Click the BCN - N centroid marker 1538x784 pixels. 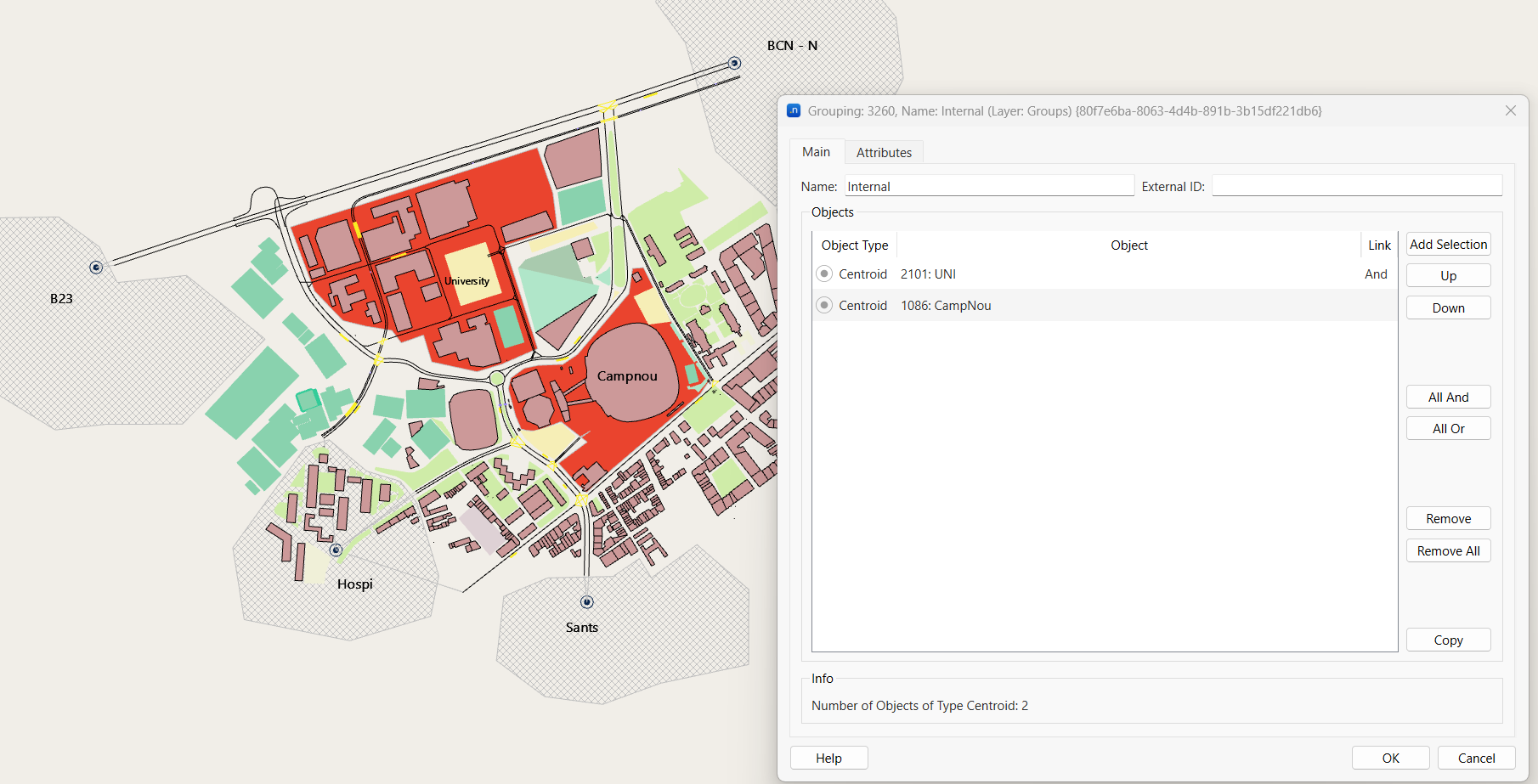[735, 63]
